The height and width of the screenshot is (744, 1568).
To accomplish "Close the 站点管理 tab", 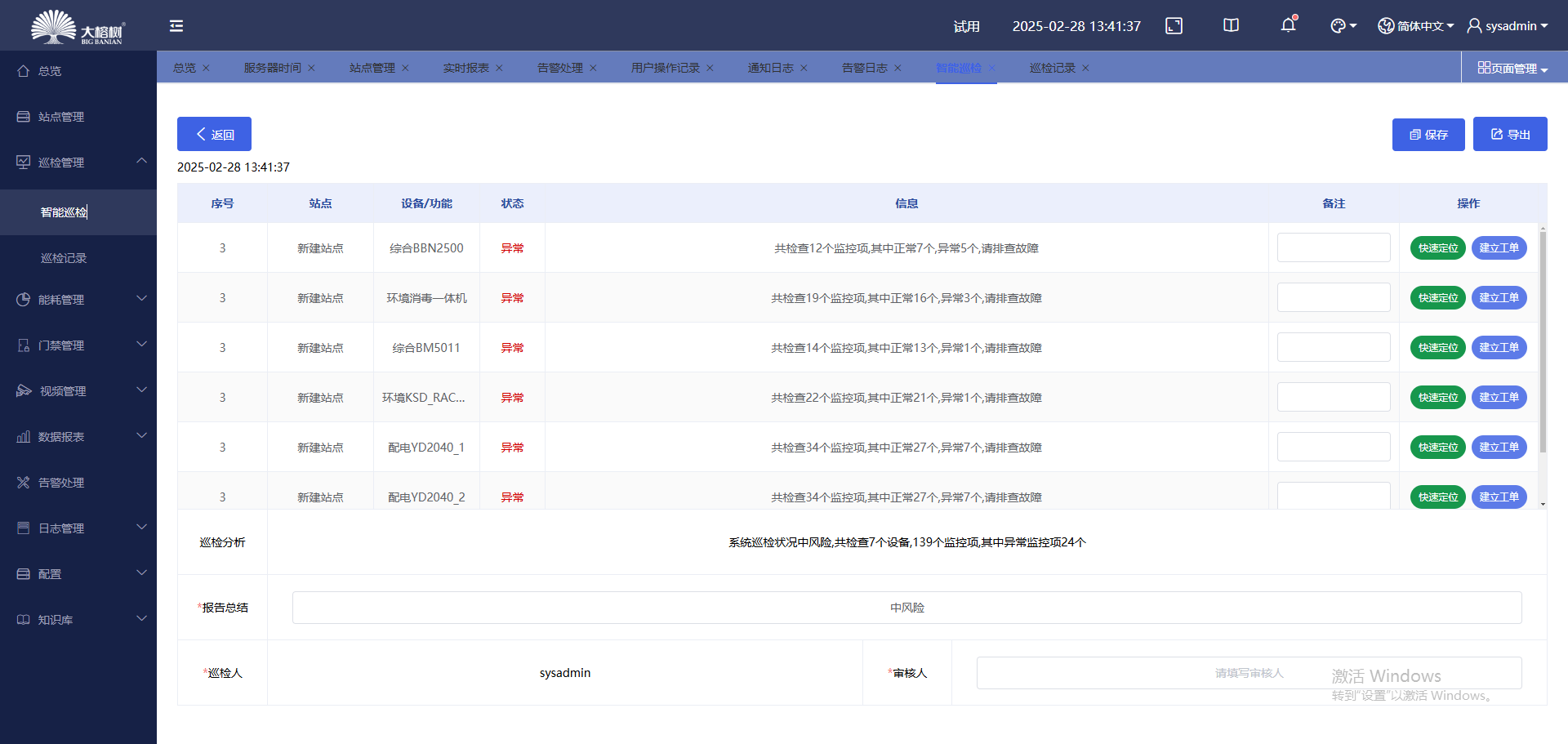I will pos(405,68).
